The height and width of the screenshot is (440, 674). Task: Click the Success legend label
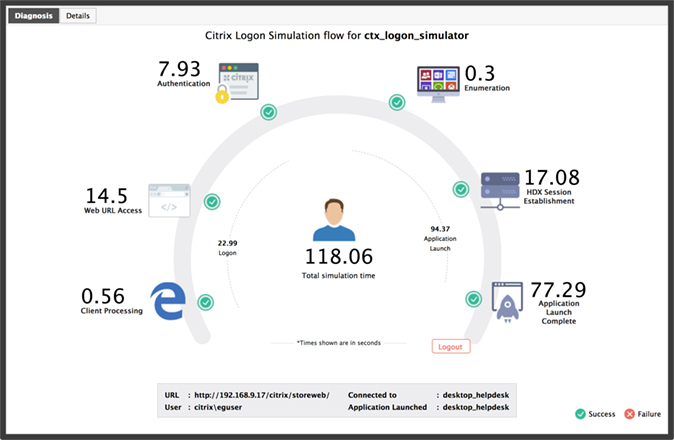[x=602, y=414]
